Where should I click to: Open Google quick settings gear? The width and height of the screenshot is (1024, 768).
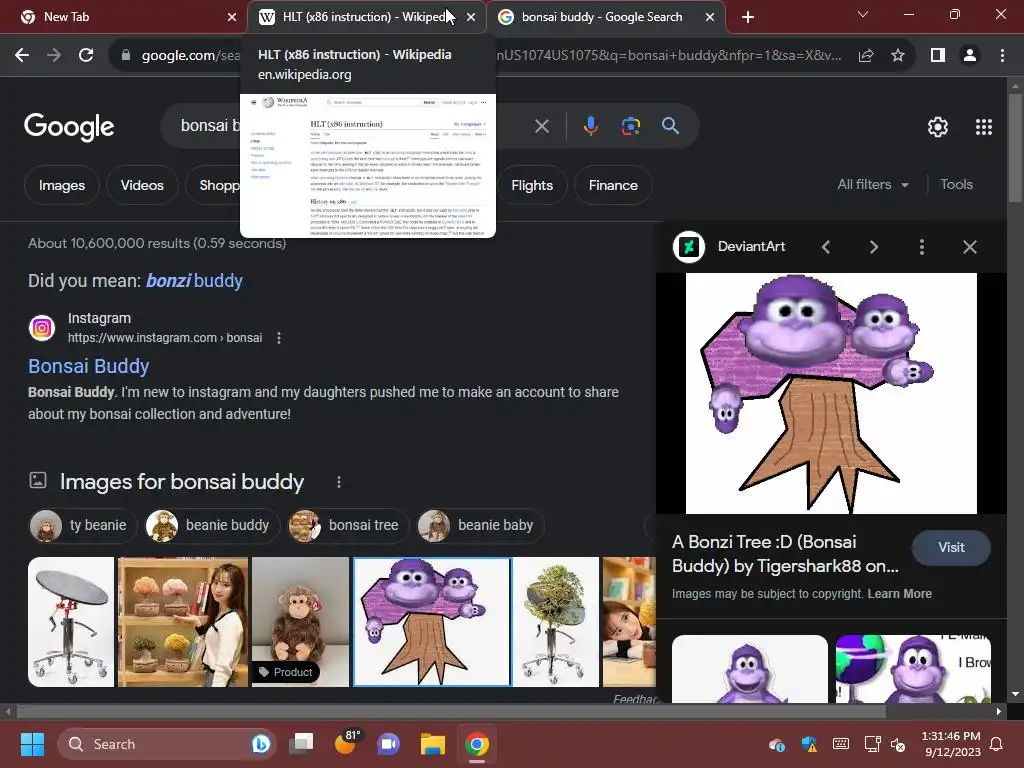[938, 127]
